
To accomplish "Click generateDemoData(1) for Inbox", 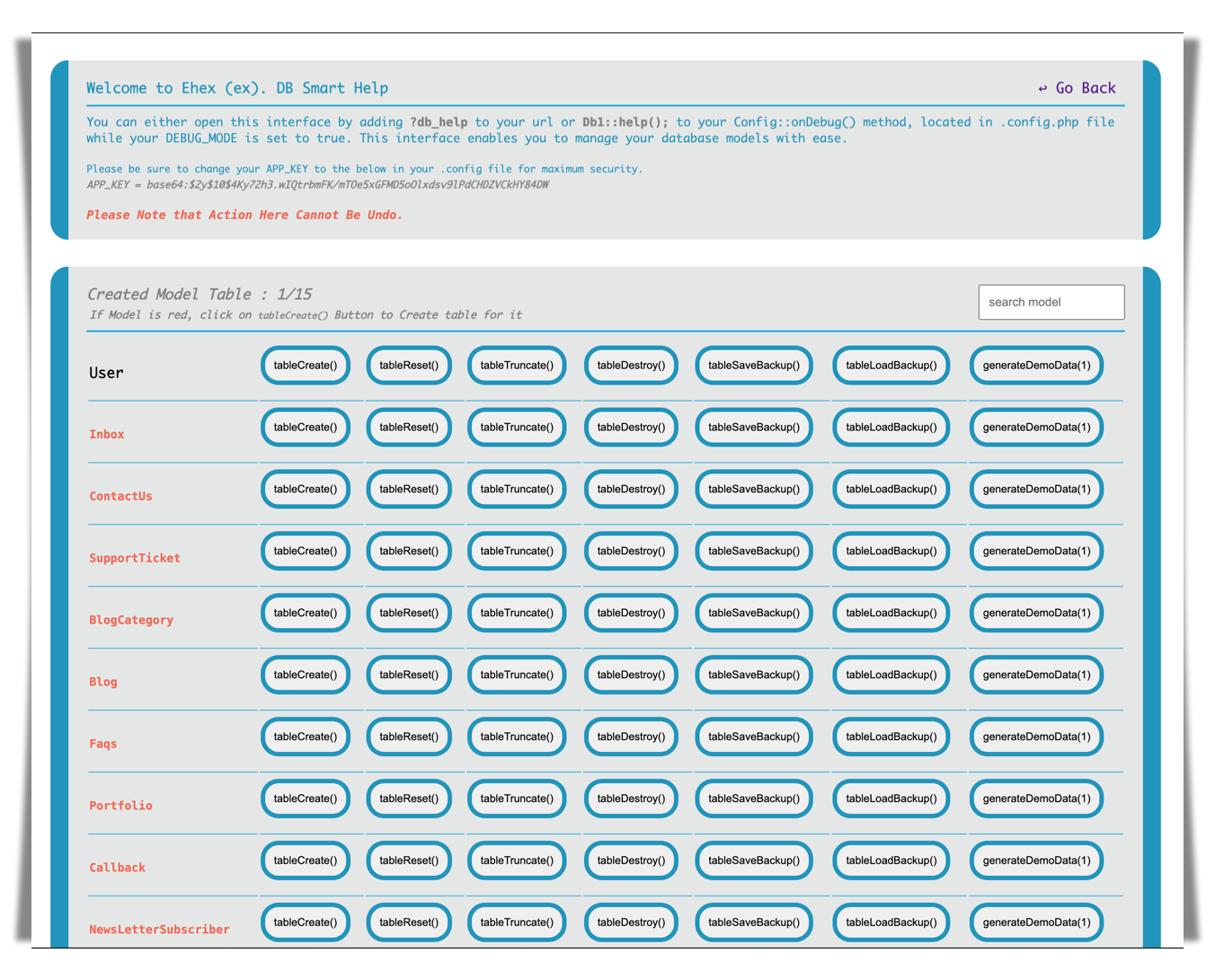I will [1036, 428].
